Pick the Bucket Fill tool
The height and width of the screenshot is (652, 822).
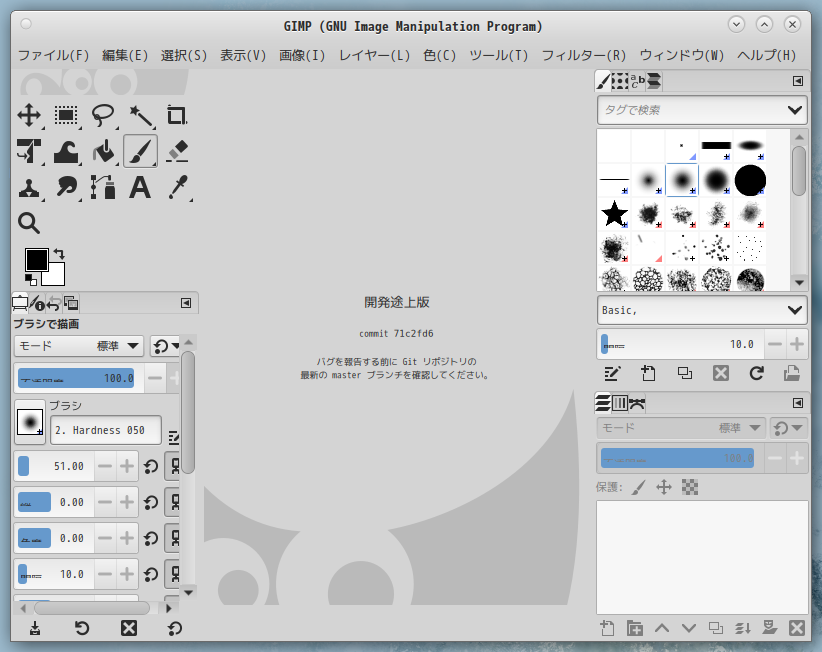(103, 151)
